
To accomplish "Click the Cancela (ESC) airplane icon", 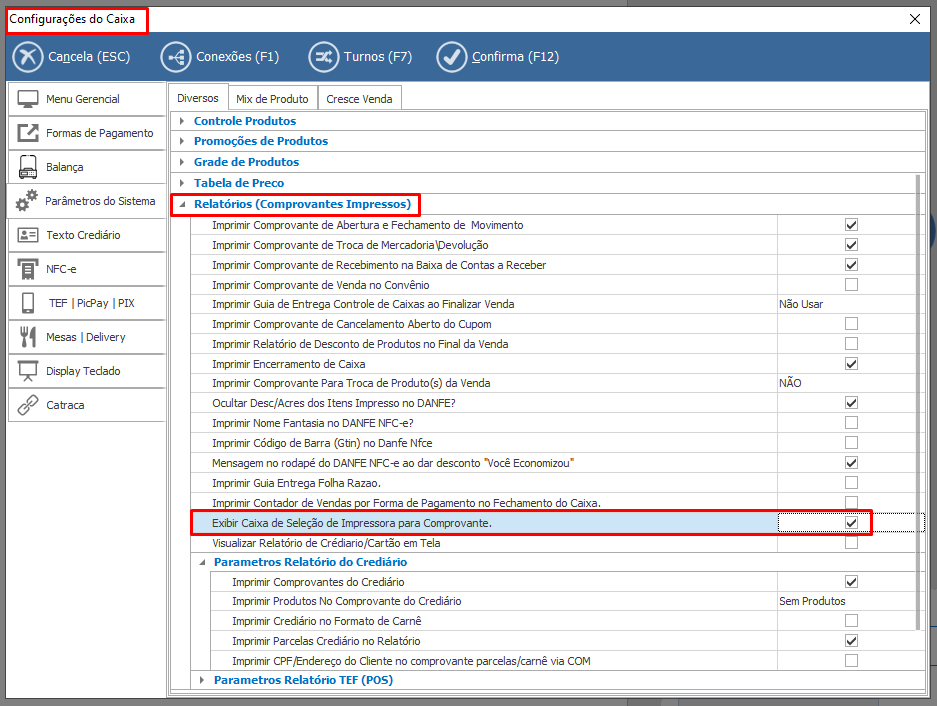I will pos(28,57).
